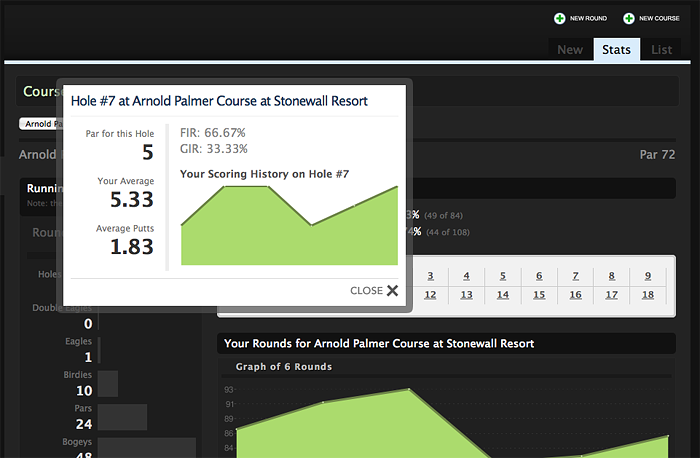This screenshot has width=700, height=458.
Task: Click the Birdies count 10
Action: pyautogui.click(x=84, y=391)
